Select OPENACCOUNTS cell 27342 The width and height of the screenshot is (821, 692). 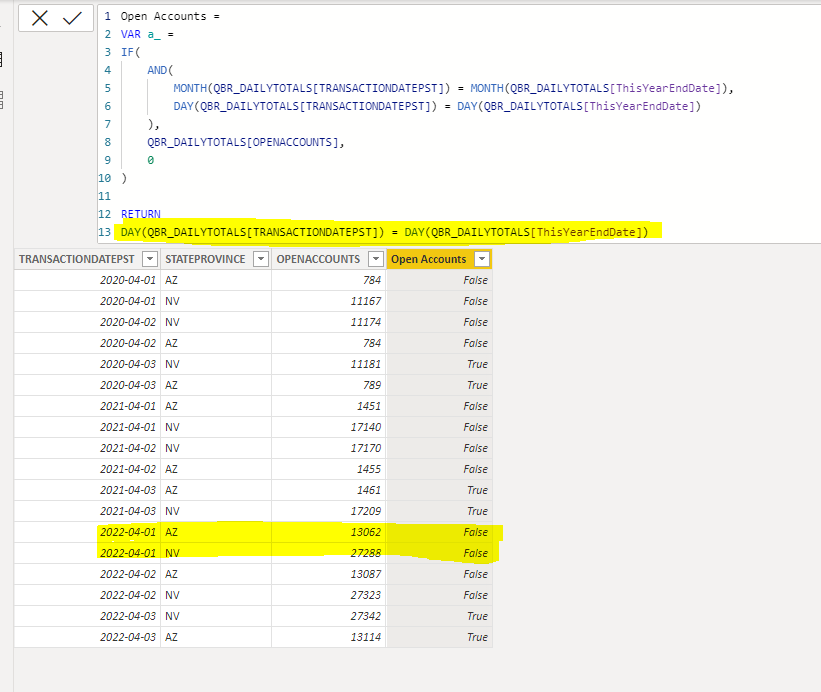click(329, 616)
